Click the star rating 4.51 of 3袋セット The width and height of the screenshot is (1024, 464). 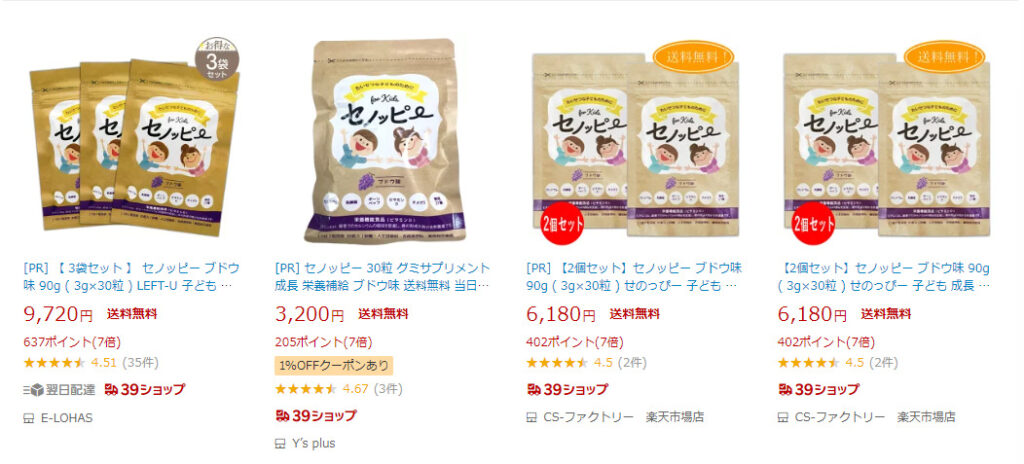tap(54, 363)
